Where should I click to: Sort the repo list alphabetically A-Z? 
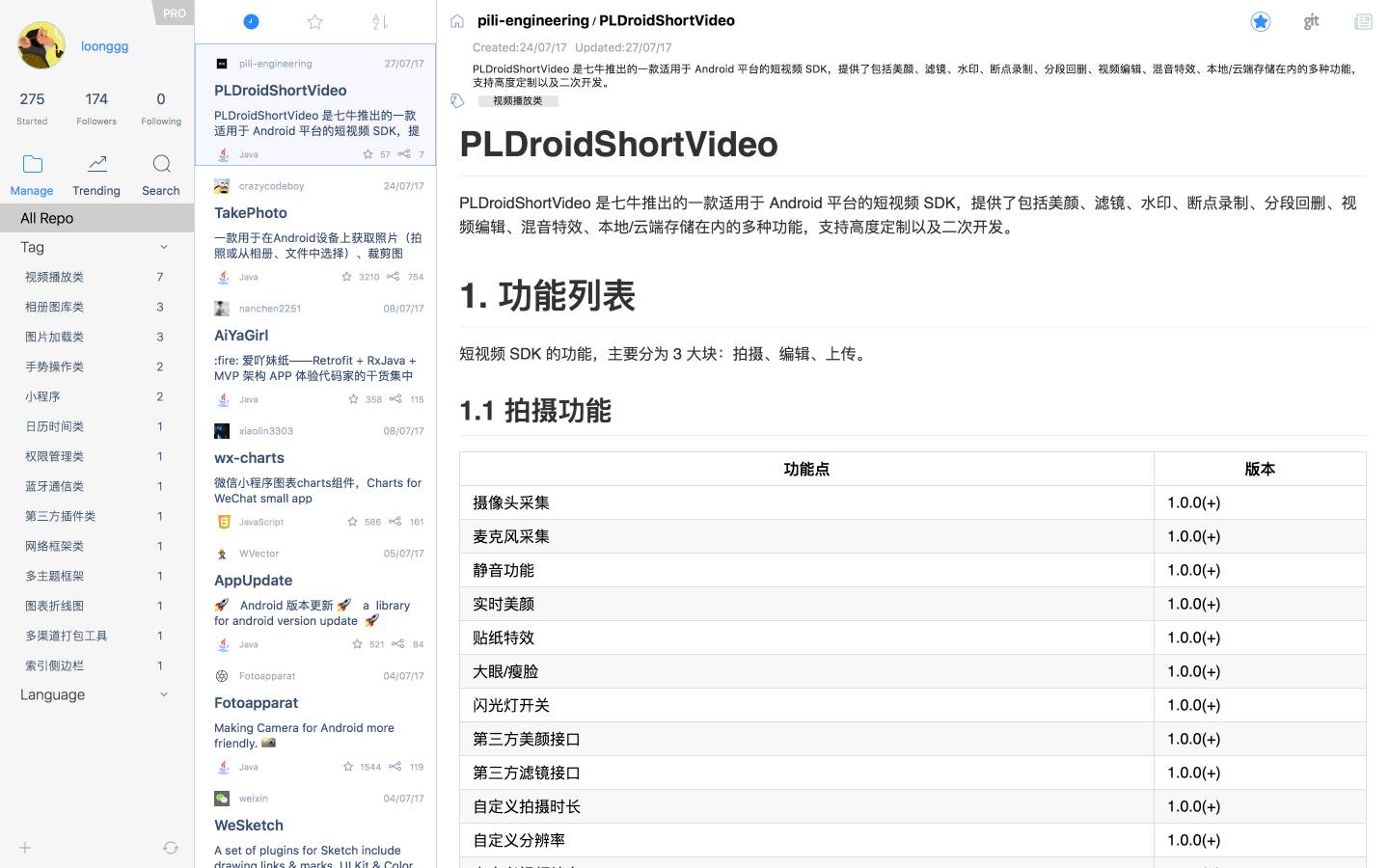coord(380,21)
